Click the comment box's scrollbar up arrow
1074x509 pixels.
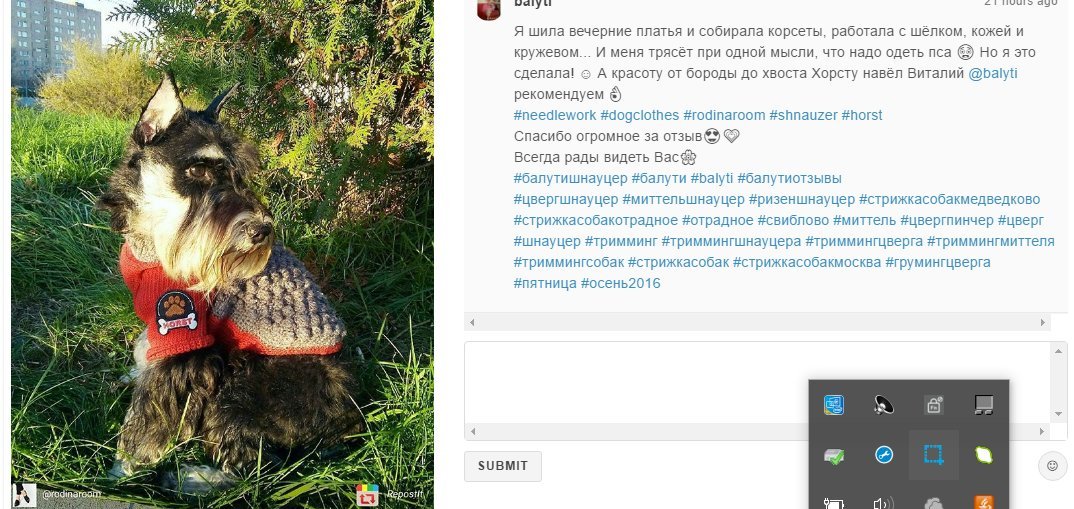coord(1058,349)
